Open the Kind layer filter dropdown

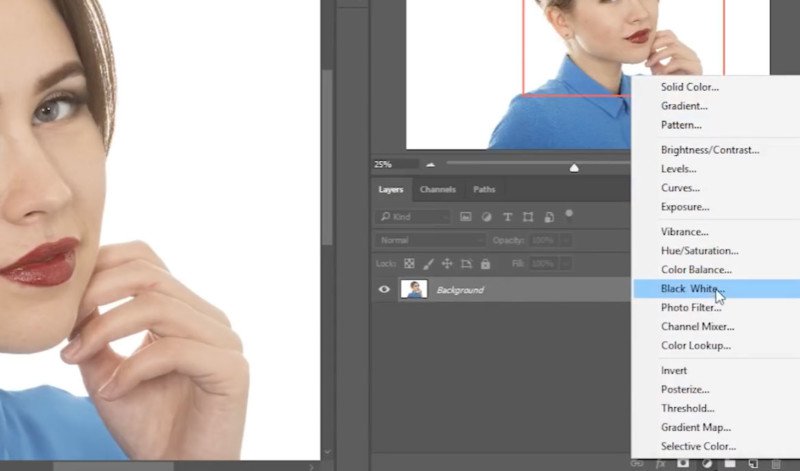[x=414, y=217]
